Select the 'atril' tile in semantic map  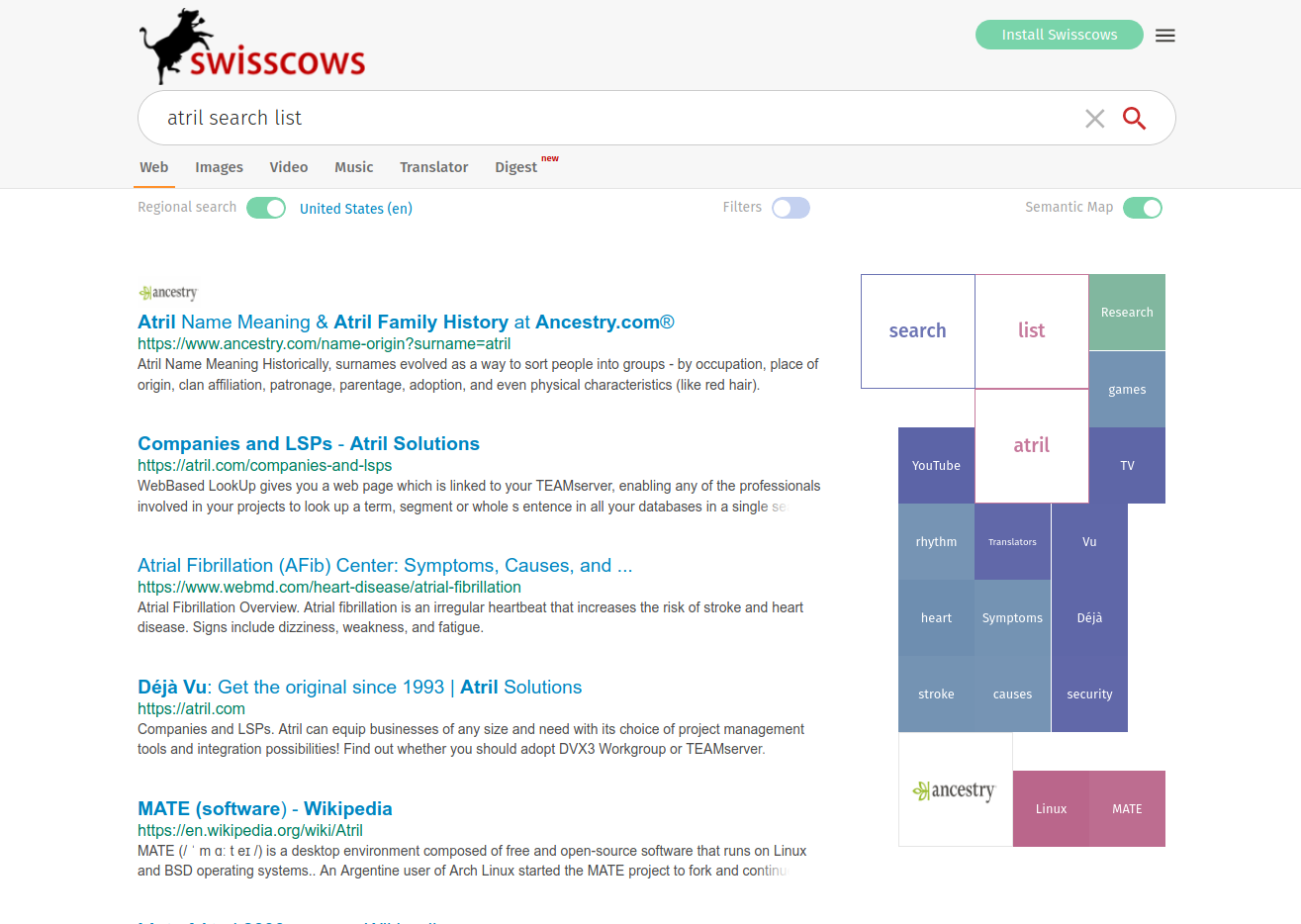pyautogui.click(x=1032, y=446)
